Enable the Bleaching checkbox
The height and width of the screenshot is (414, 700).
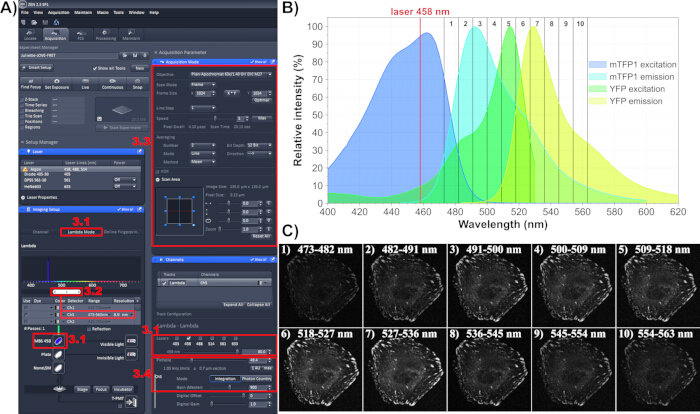22,110
